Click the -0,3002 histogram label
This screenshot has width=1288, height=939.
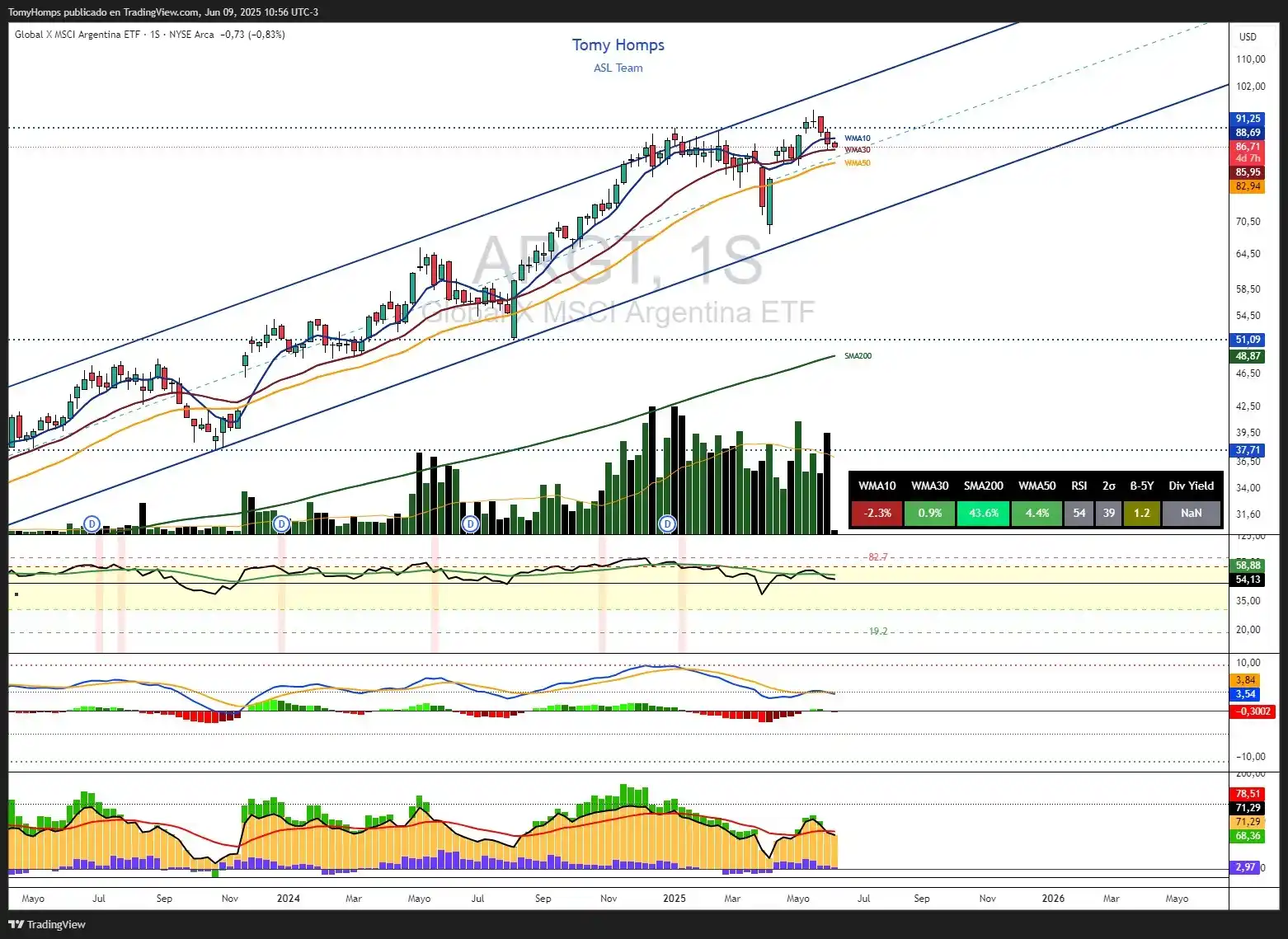click(1253, 711)
